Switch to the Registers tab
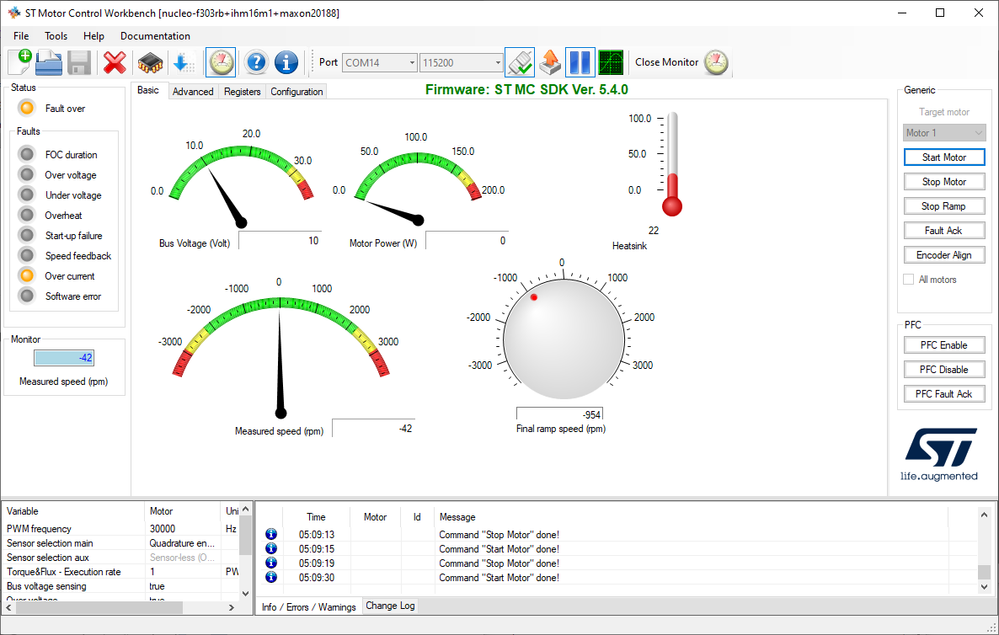This screenshot has height=635, width=999. 242,92
